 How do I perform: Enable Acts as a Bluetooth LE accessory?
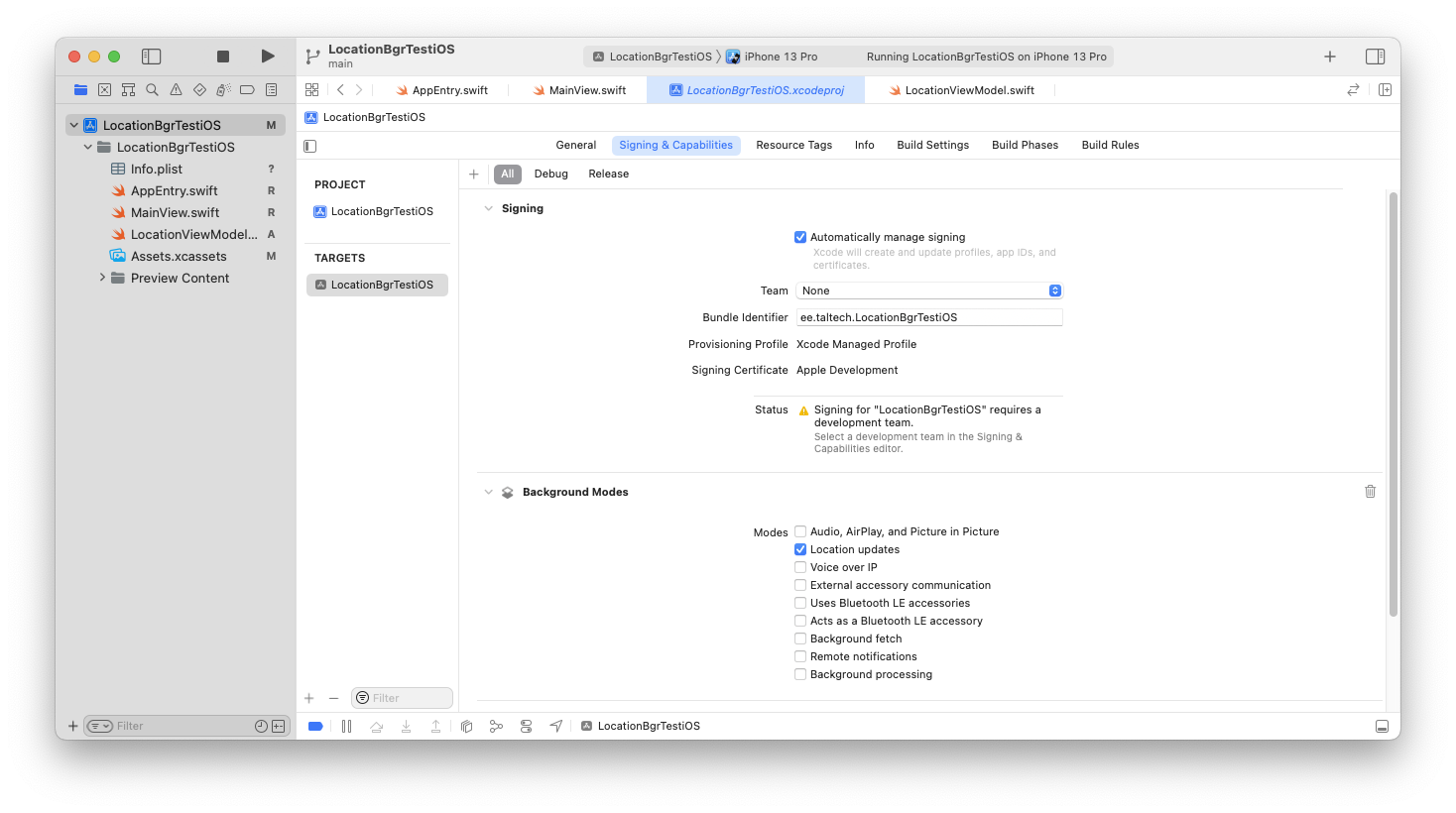(x=800, y=621)
